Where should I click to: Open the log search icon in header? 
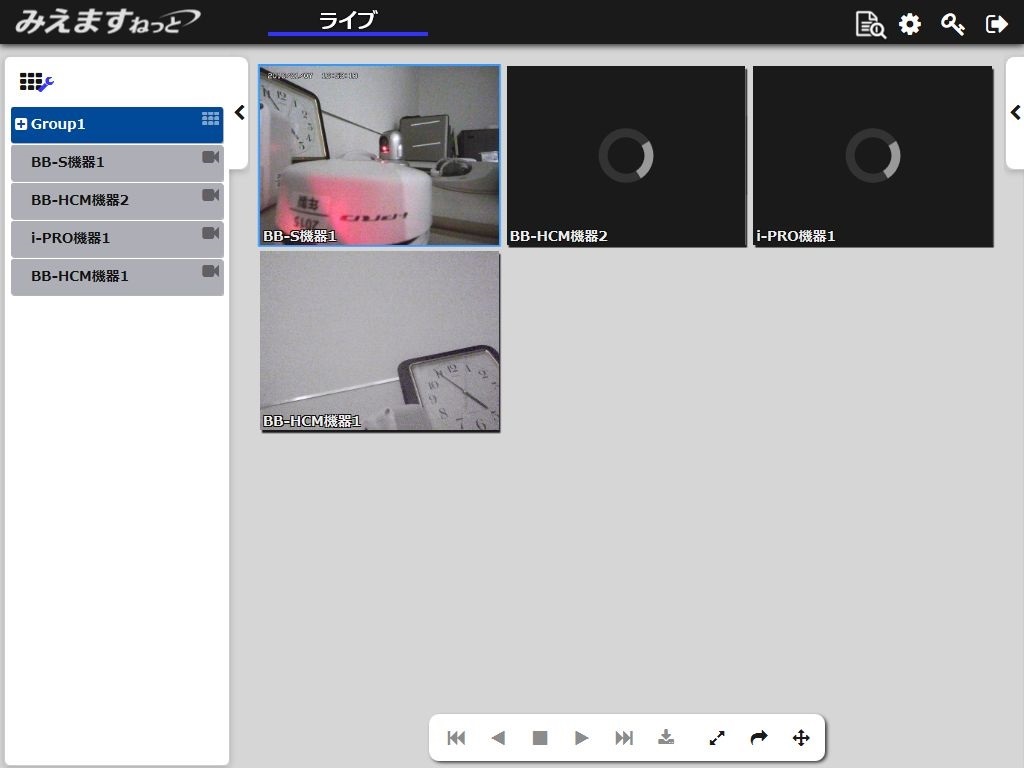click(870, 24)
